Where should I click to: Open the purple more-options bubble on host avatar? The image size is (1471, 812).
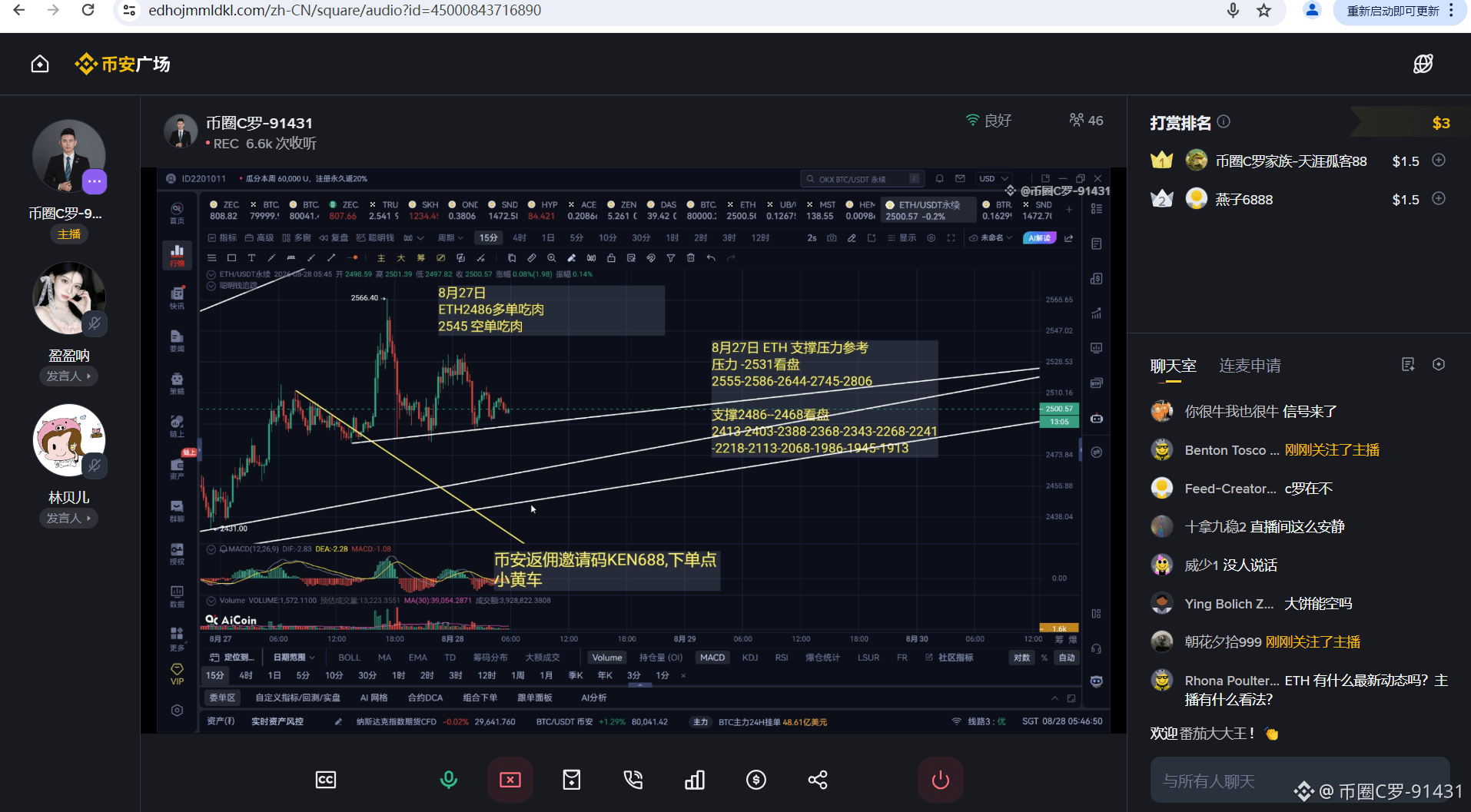pyautogui.click(x=95, y=181)
